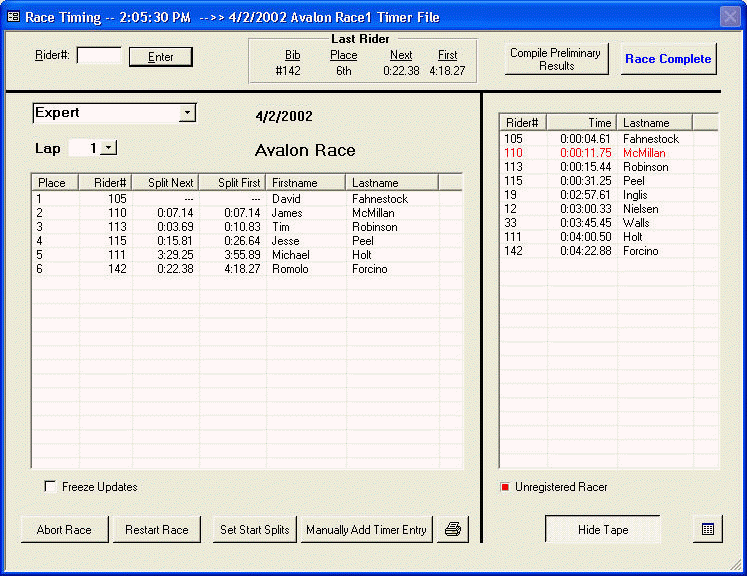Screen dimensions: 747x576
Task: Click the Abort Race button
Action: click(x=65, y=530)
